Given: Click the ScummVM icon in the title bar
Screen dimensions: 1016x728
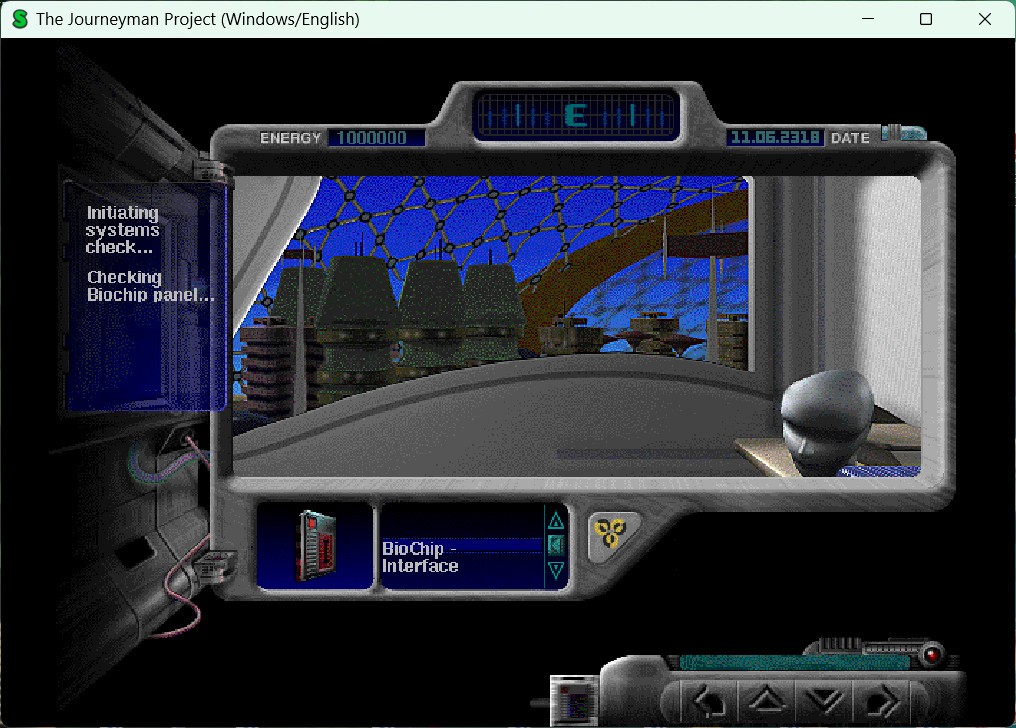Looking at the screenshot, I should coord(20,19).
